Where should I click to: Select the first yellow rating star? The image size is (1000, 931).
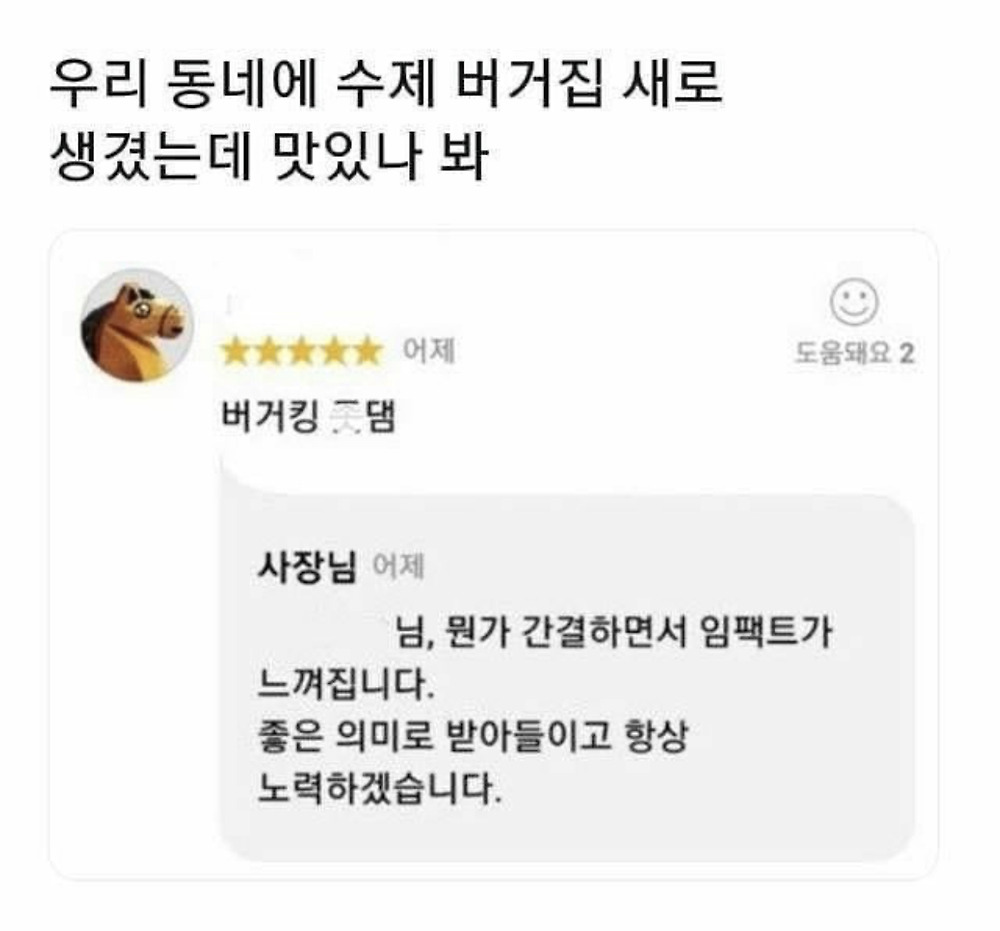[x=235, y=351]
